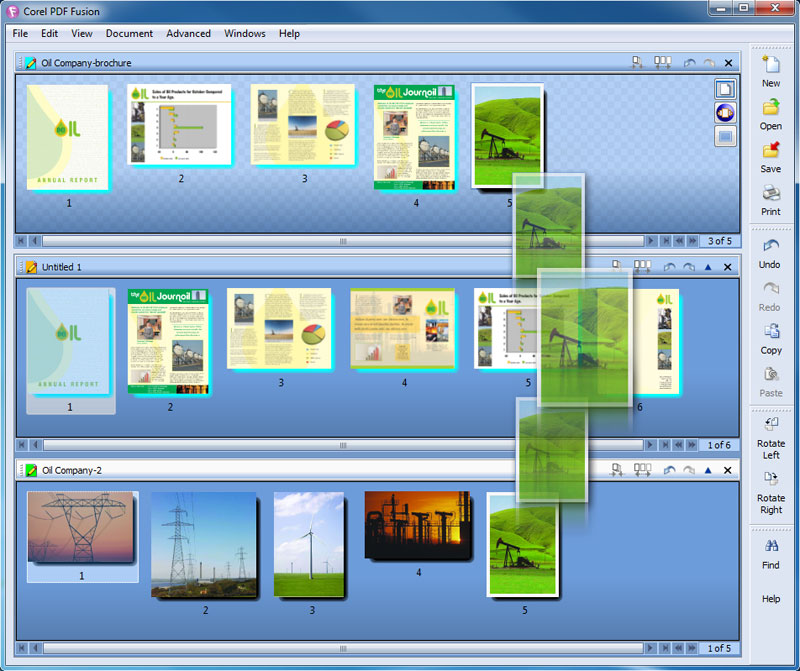Image resolution: width=800 pixels, height=671 pixels.
Task: Toggle flick view mode button with blue circle
Action: click(x=725, y=112)
